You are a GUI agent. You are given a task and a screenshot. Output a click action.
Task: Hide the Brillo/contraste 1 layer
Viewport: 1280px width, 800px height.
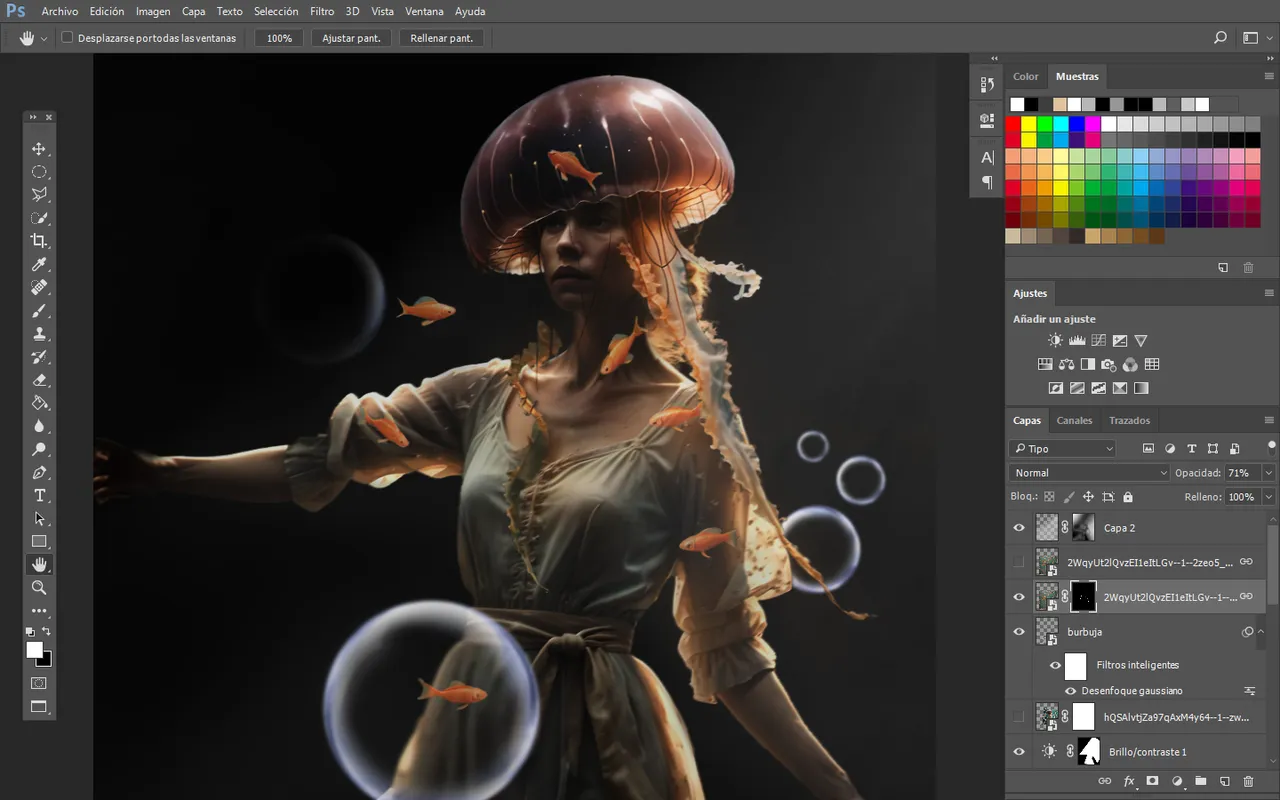point(1019,752)
